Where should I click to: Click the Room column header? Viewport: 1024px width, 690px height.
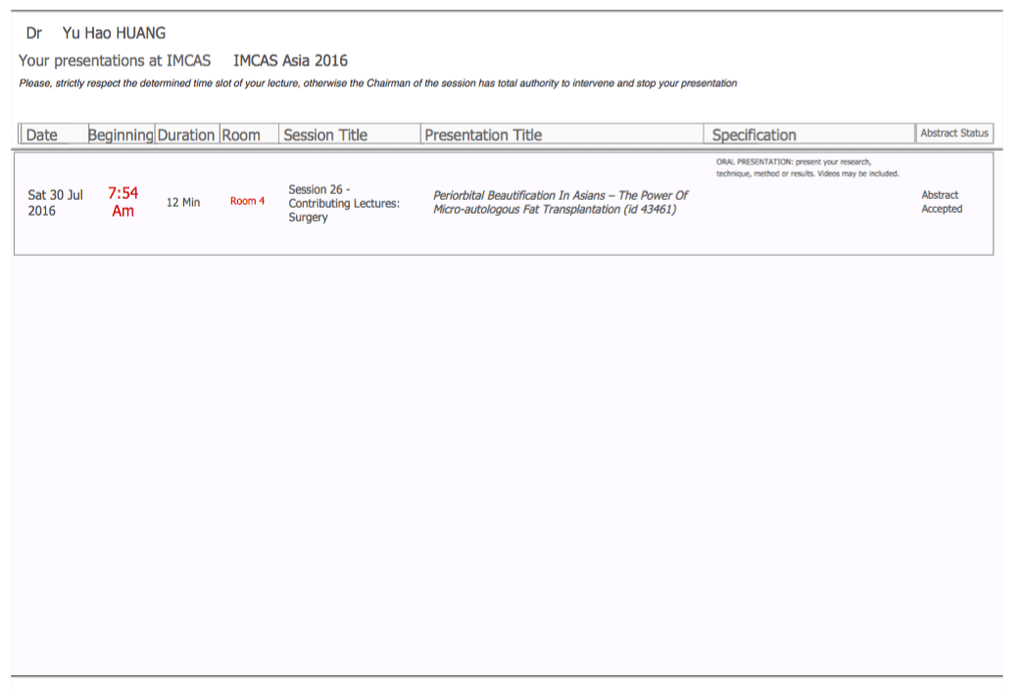point(249,134)
